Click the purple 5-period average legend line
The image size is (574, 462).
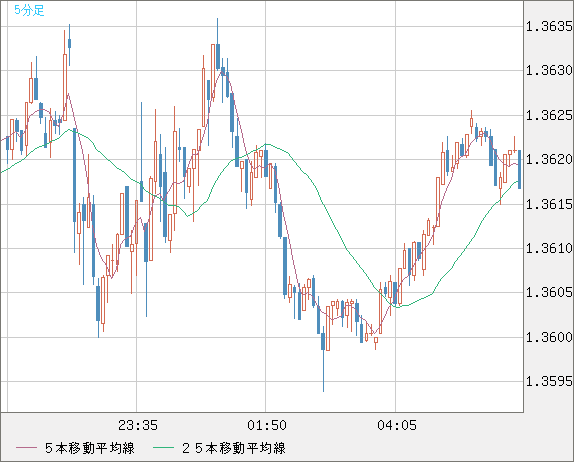(x=26, y=448)
